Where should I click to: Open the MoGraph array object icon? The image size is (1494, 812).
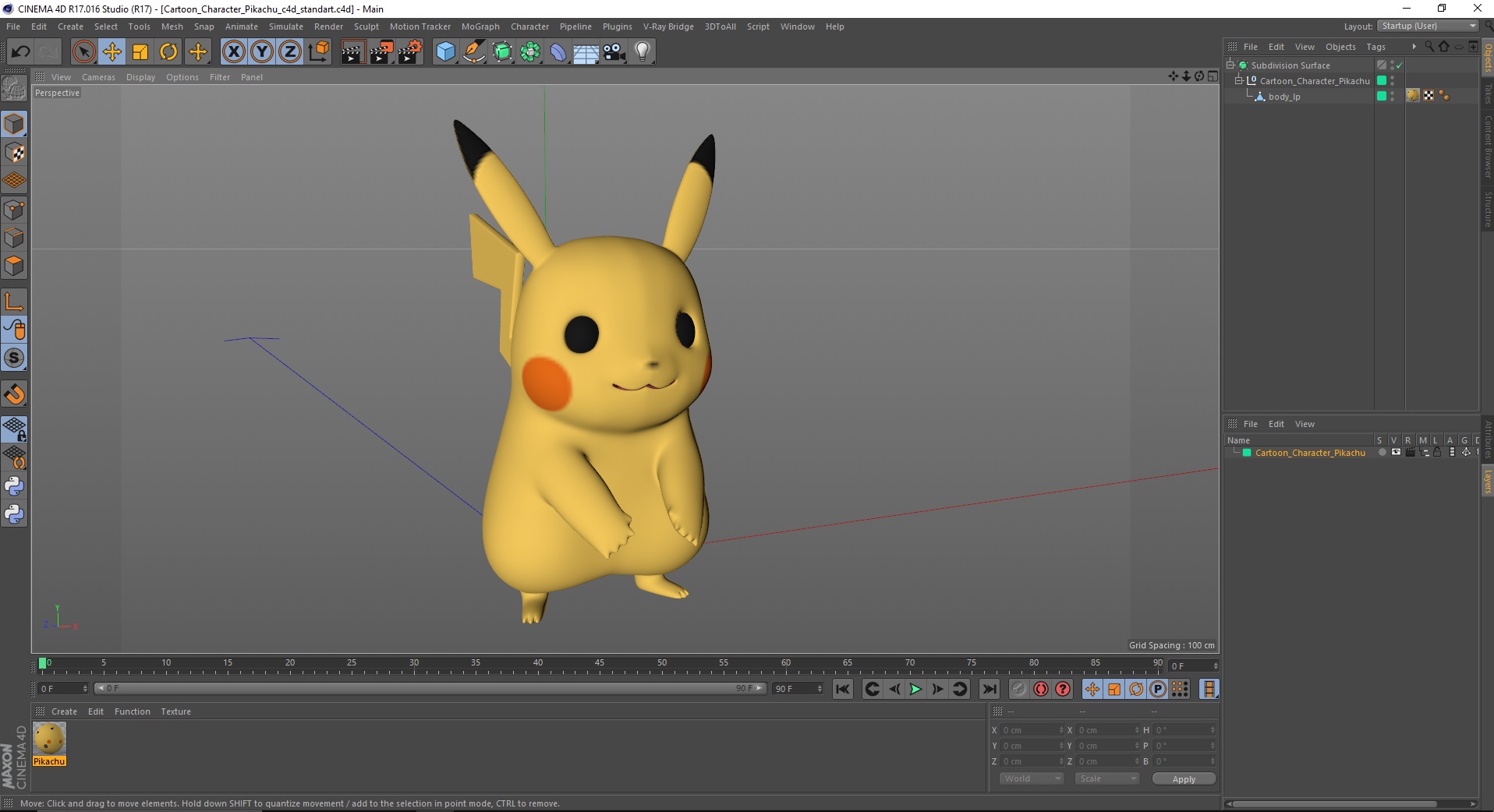click(x=530, y=52)
